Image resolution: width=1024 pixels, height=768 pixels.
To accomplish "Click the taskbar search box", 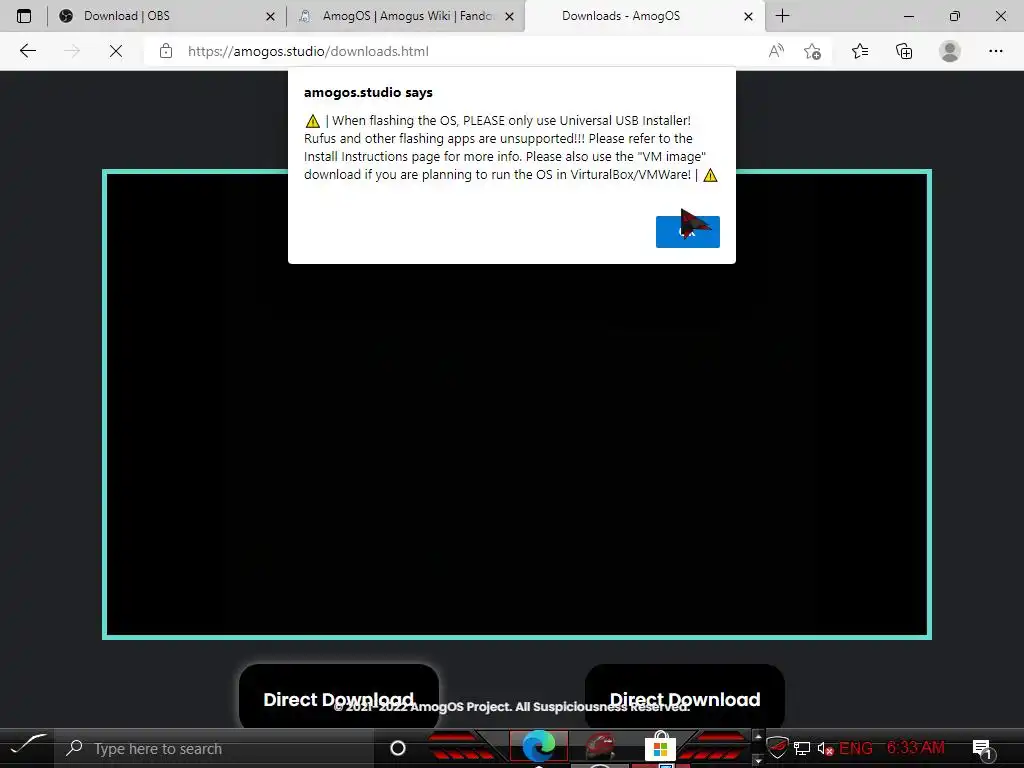I will (213, 748).
